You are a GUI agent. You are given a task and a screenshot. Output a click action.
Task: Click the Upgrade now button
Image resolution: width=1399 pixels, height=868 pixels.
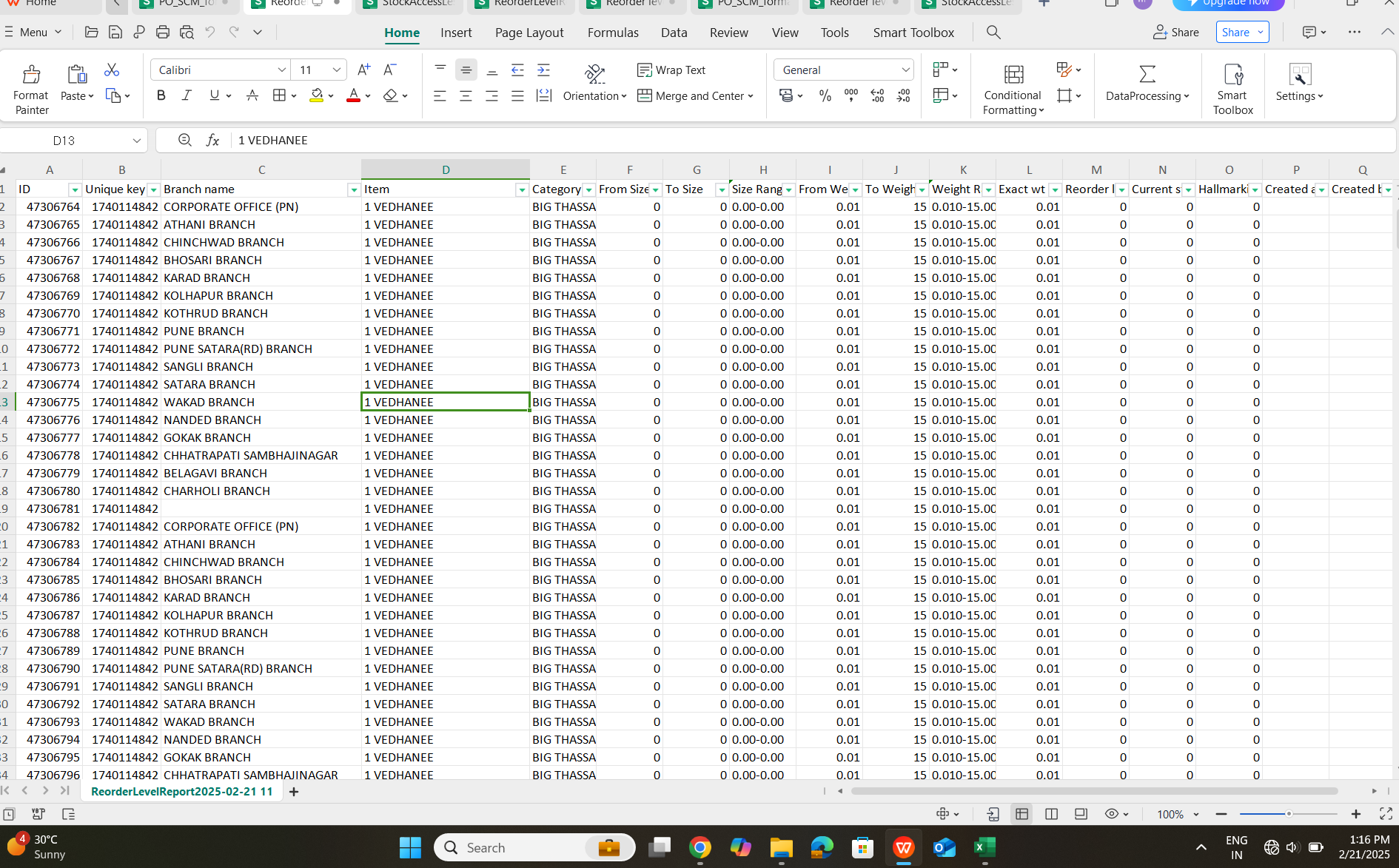point(1229,4)
